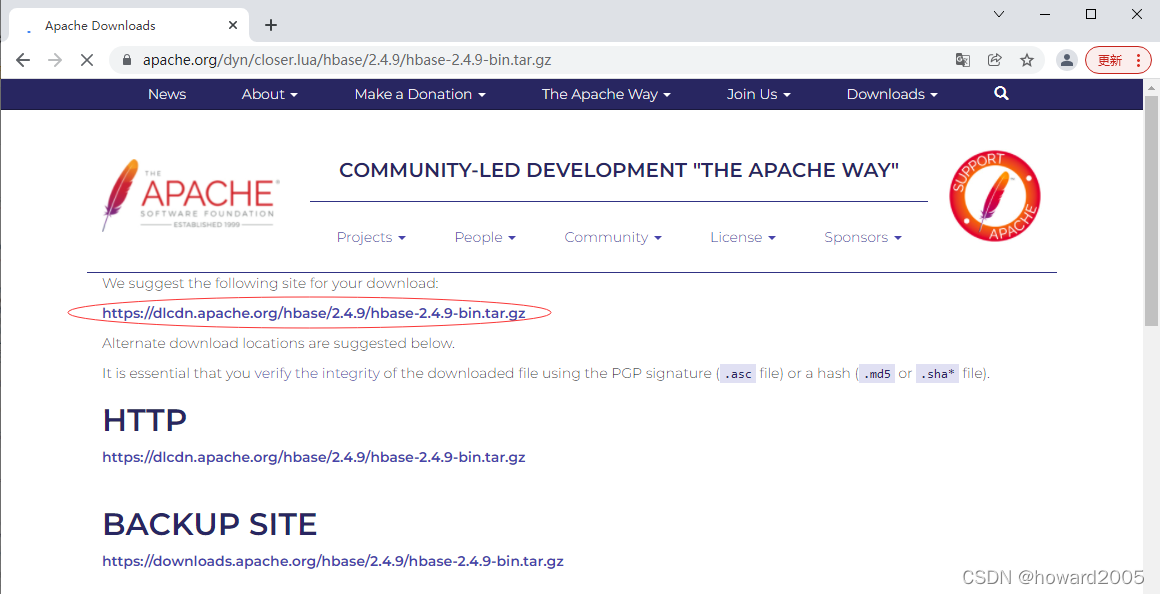Click the Apache Software Foundation logo
This screenshot has height=594, width=1160.
click(x=191, y=195)
